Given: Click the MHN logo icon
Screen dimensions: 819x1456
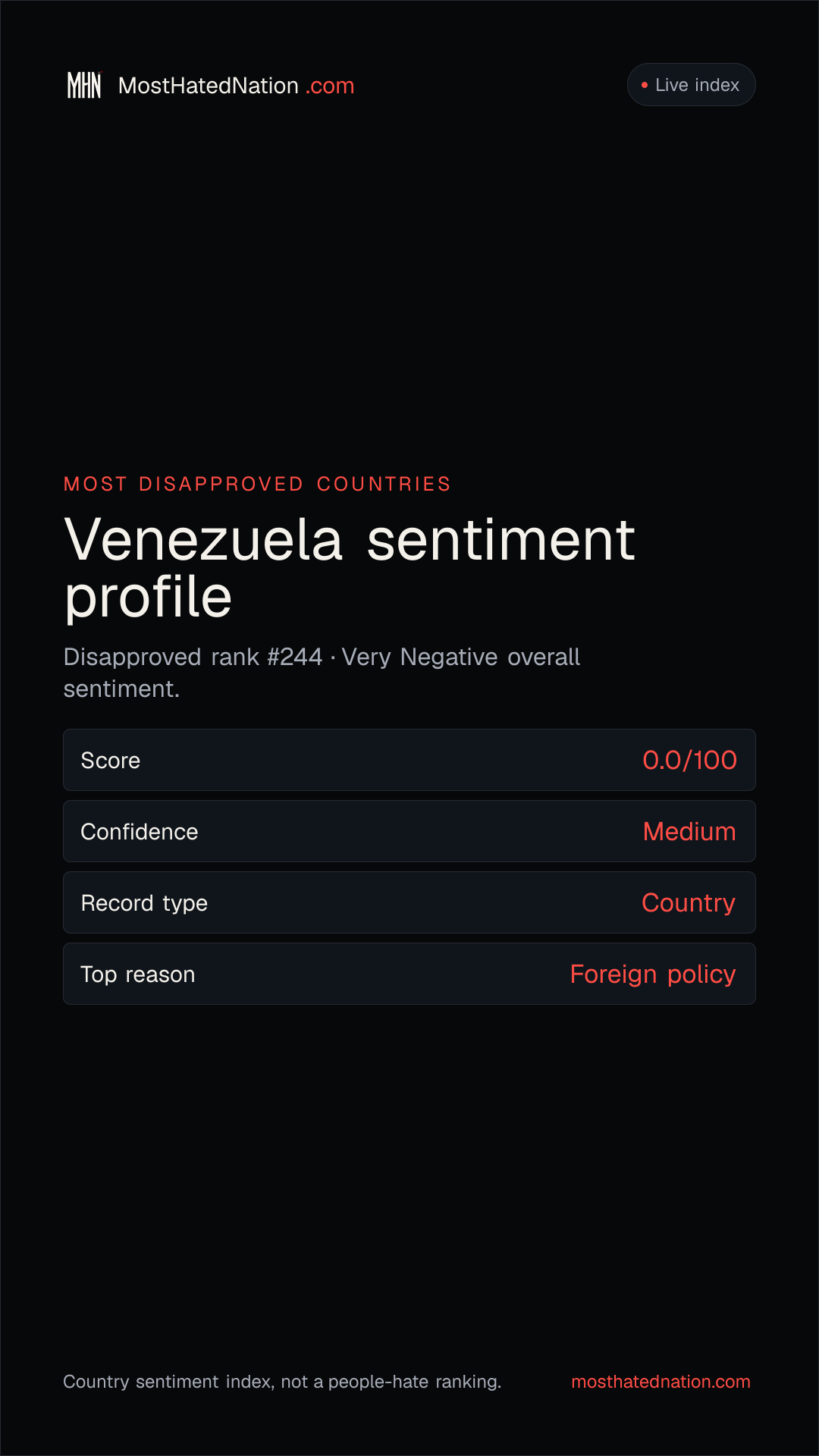Looking at the screenshot, I should pos(84,85).
